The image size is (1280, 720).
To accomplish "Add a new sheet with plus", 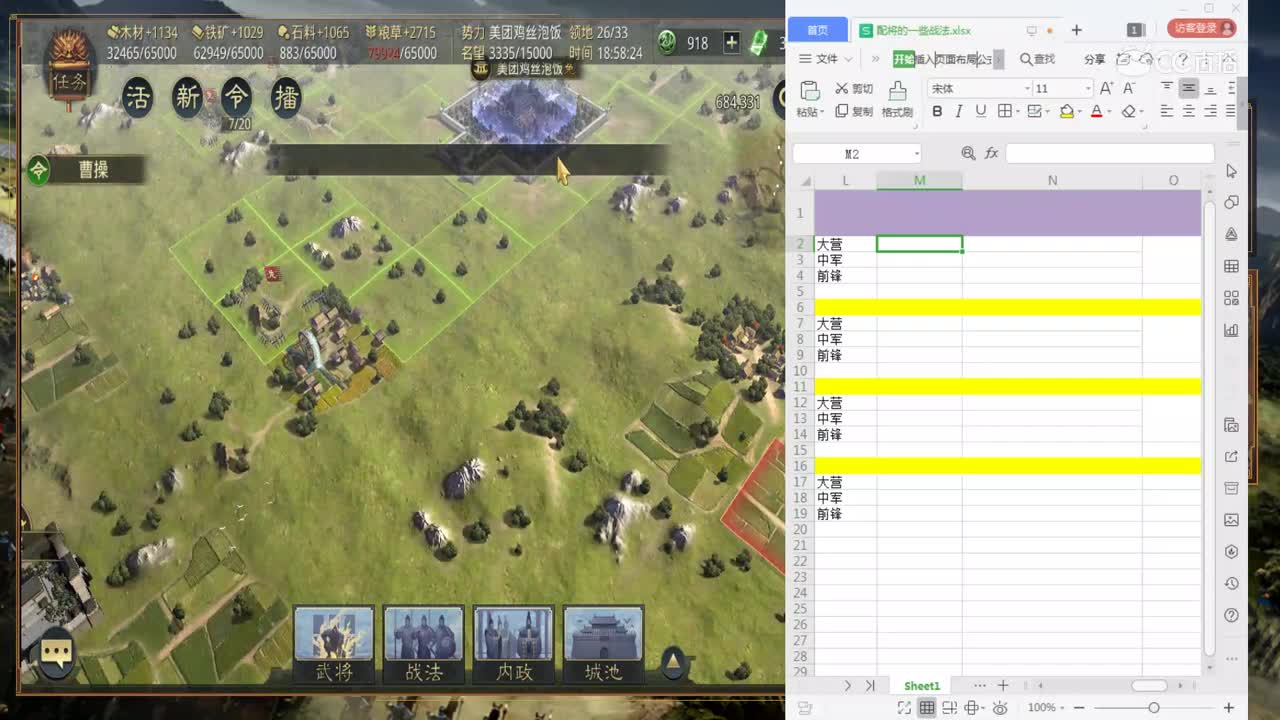I will [1003, 686].
